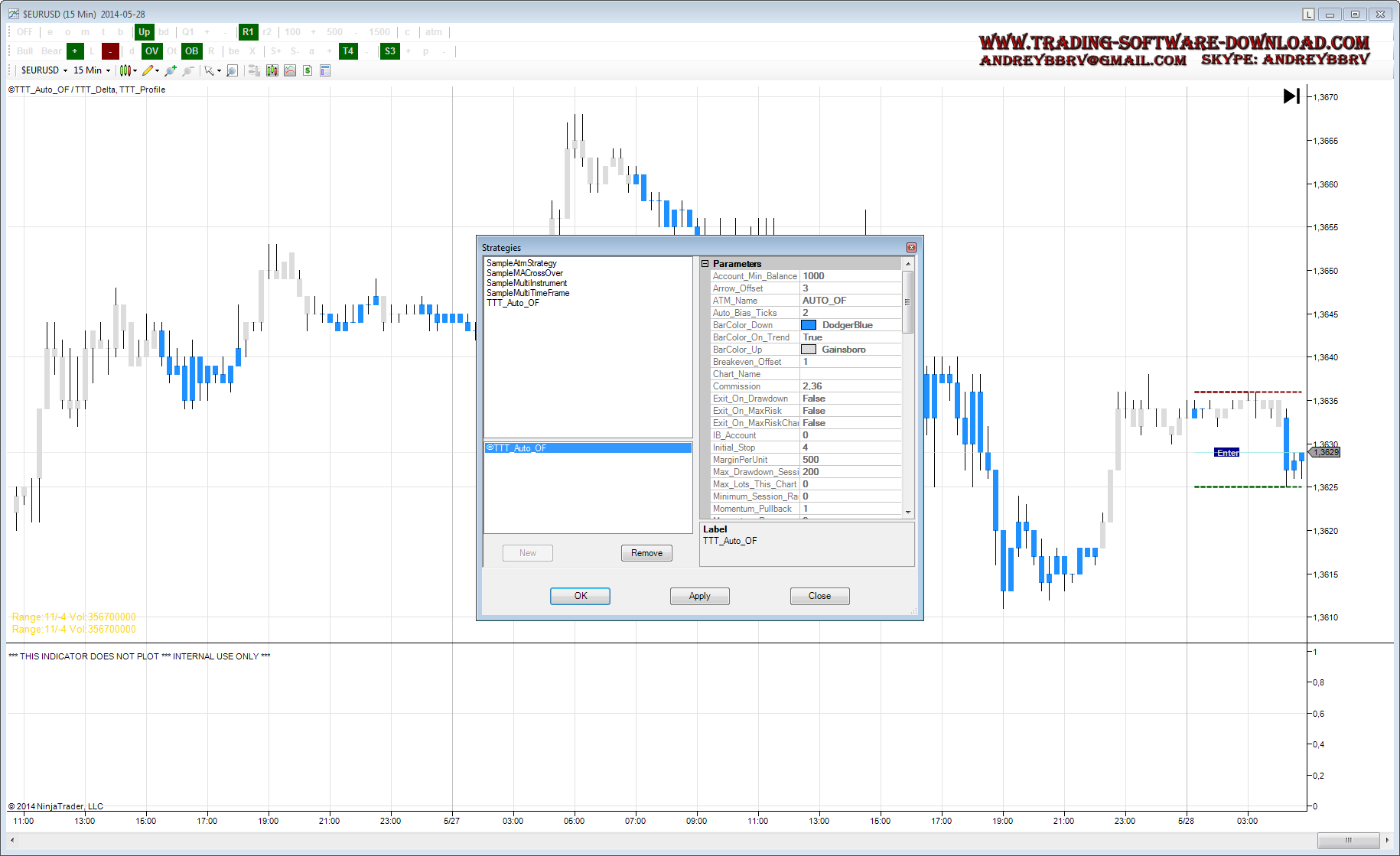This screenshot has height=856, width=1400.
Task: Select the pencil drawing tools icon
Action: 148,70
